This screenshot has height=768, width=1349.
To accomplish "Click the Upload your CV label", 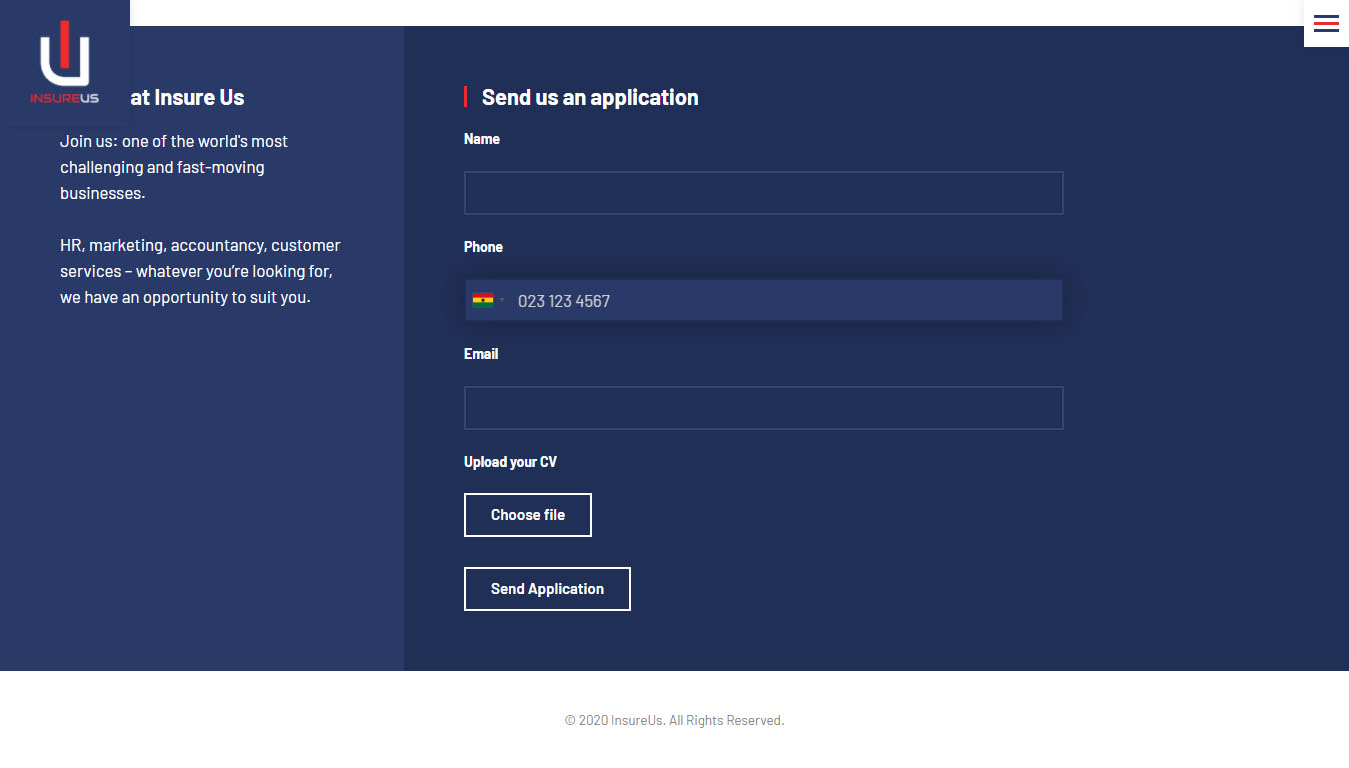I will click(510, 462).
